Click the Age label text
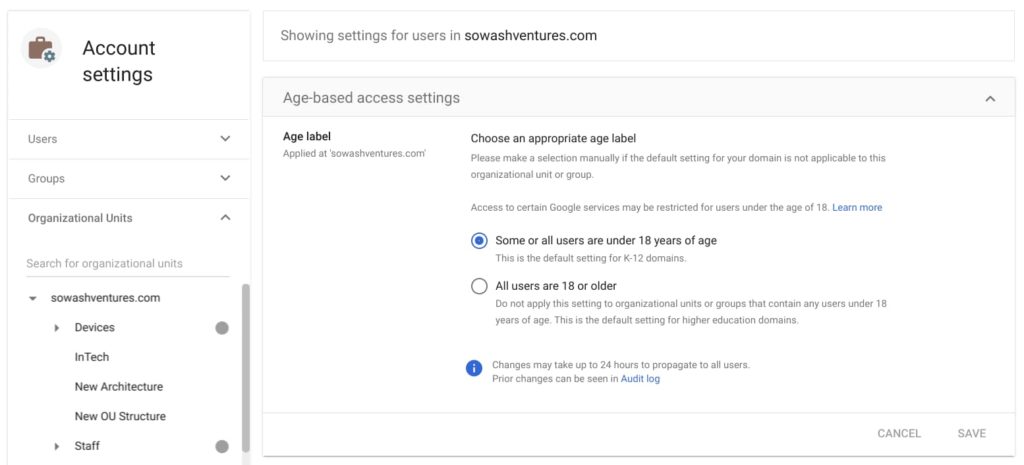Image resolution: width=1024 pixels, height=465 pixels. point(307,136)
